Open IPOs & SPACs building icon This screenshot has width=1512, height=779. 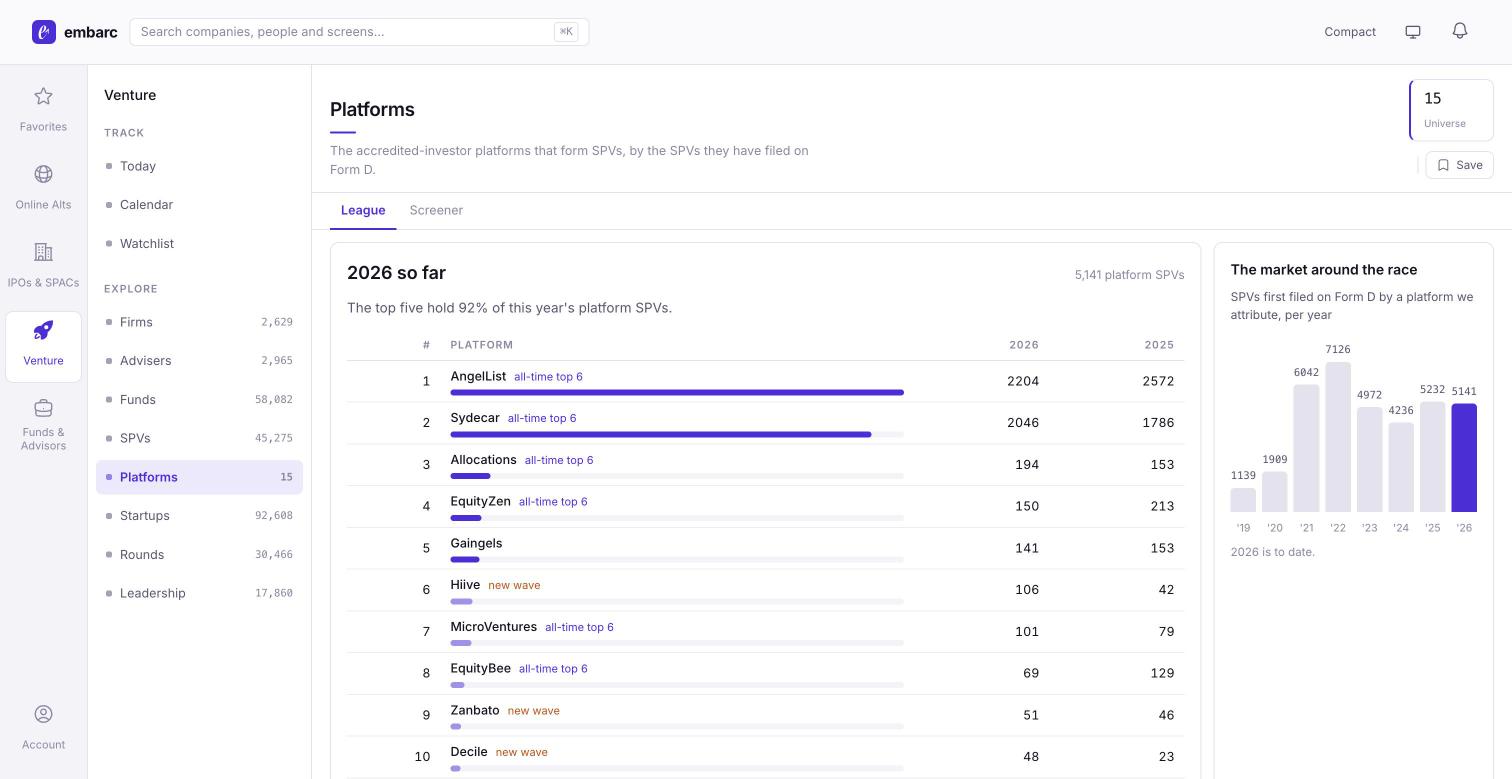coord(43,252)
